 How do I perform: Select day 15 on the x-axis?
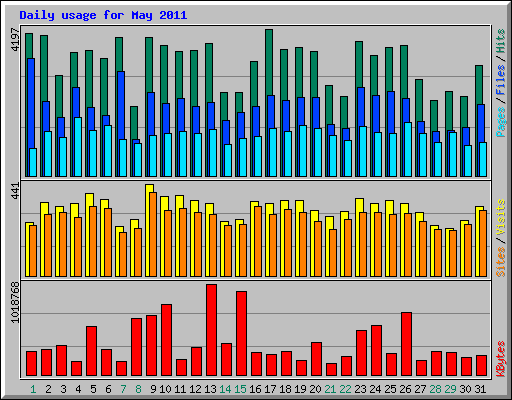(x=240, y=389)
